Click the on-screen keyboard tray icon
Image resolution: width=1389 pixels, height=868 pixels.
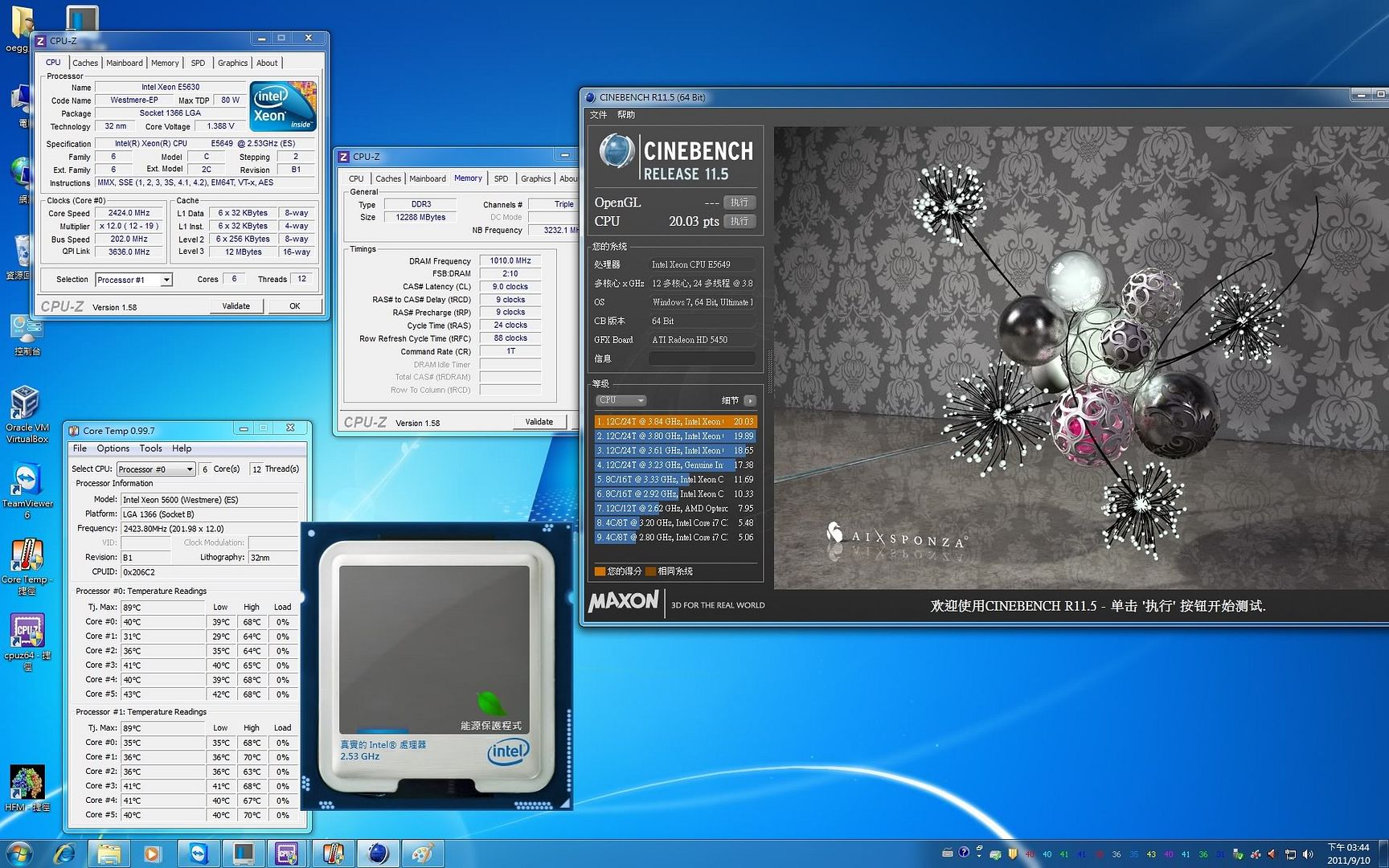coord(948,853)
